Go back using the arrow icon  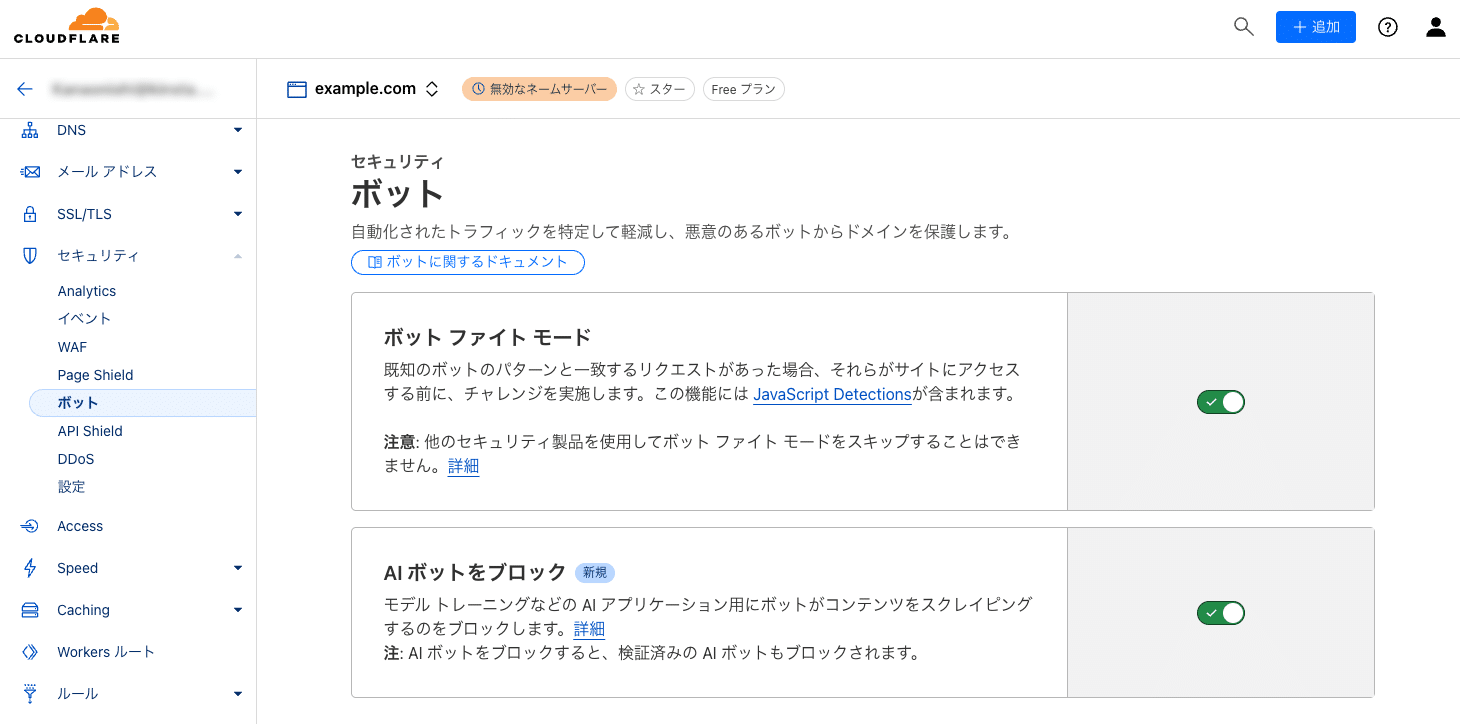[x=25, y=89]
